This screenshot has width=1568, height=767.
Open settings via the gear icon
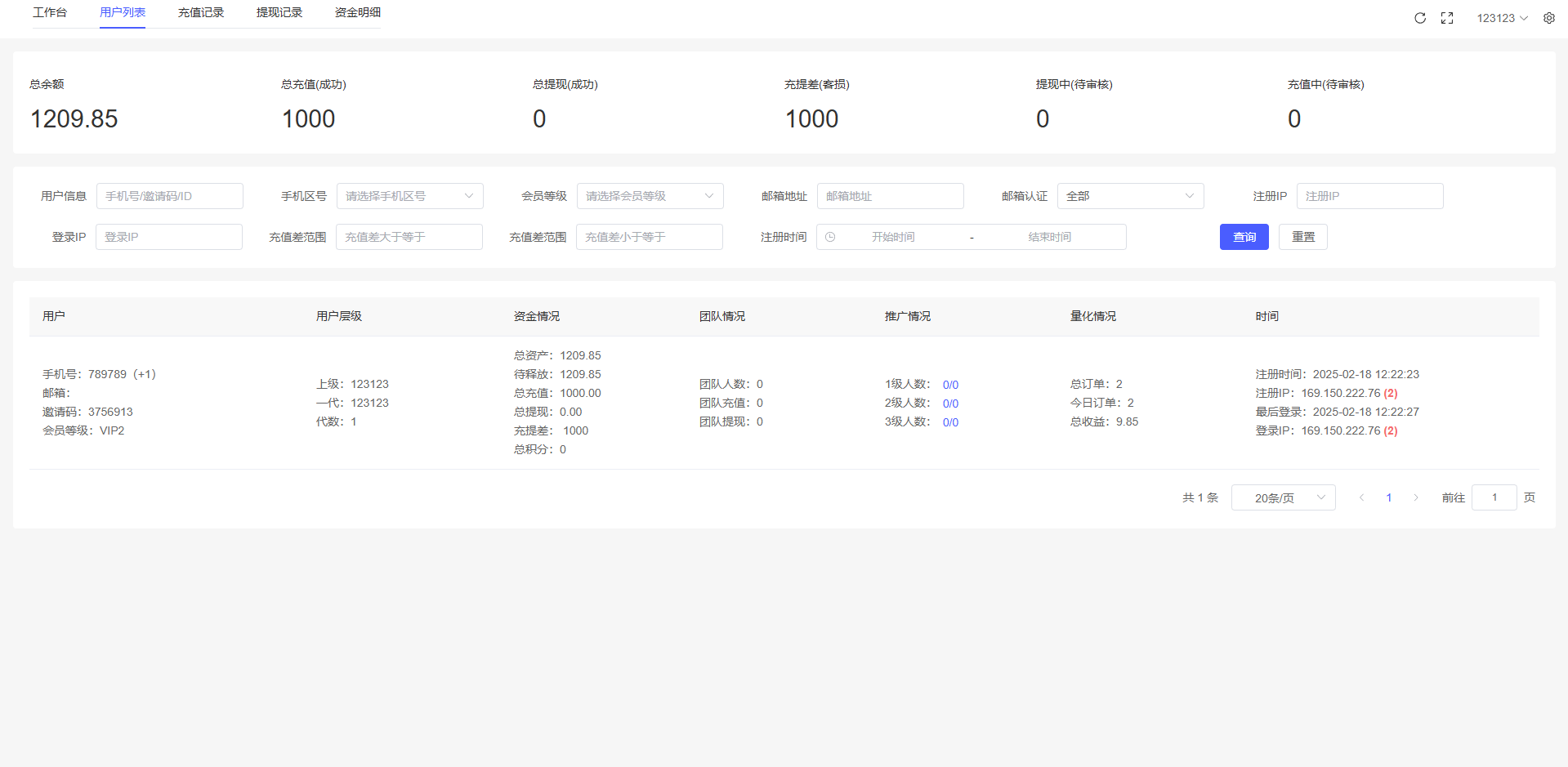(x=1548, y=17)
